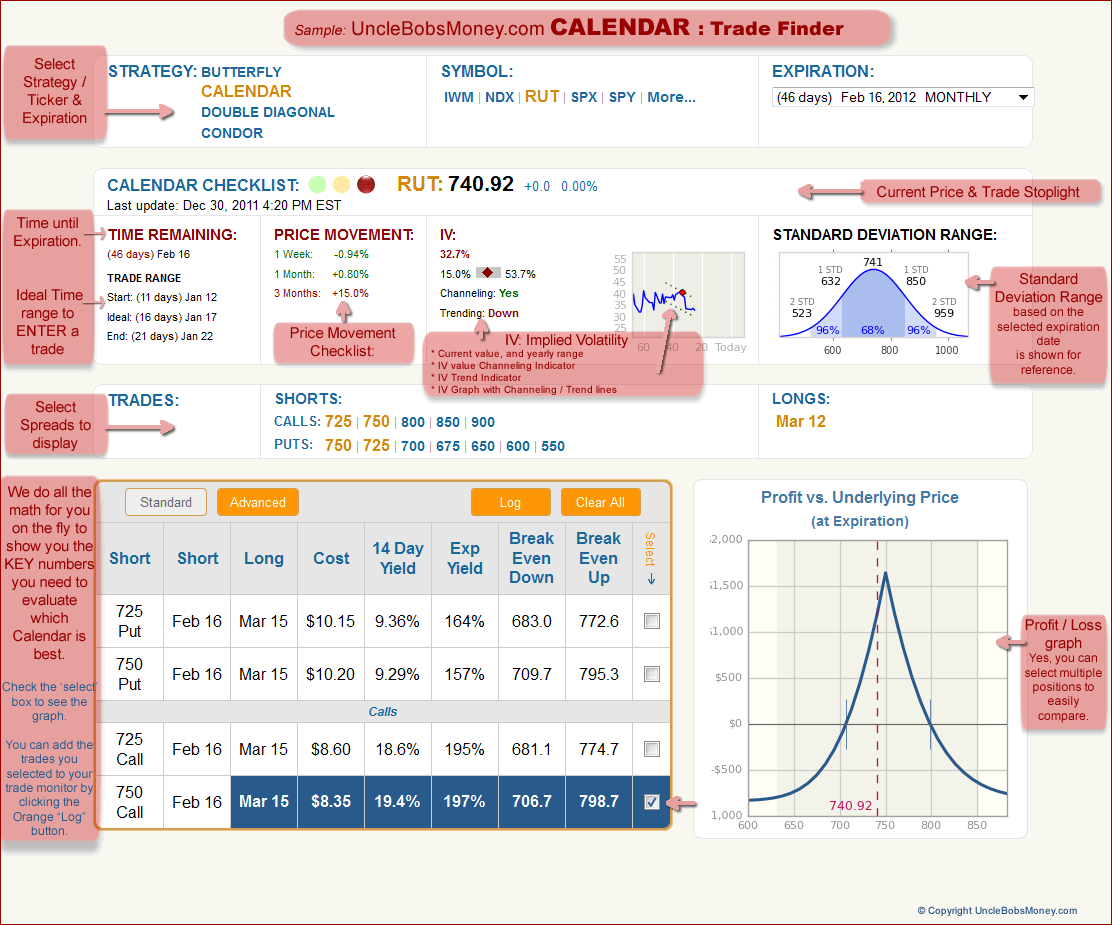The image size is (1112, 925).
Task: Select the Mar 12 long expiration
Action: (x=801, y=421)
